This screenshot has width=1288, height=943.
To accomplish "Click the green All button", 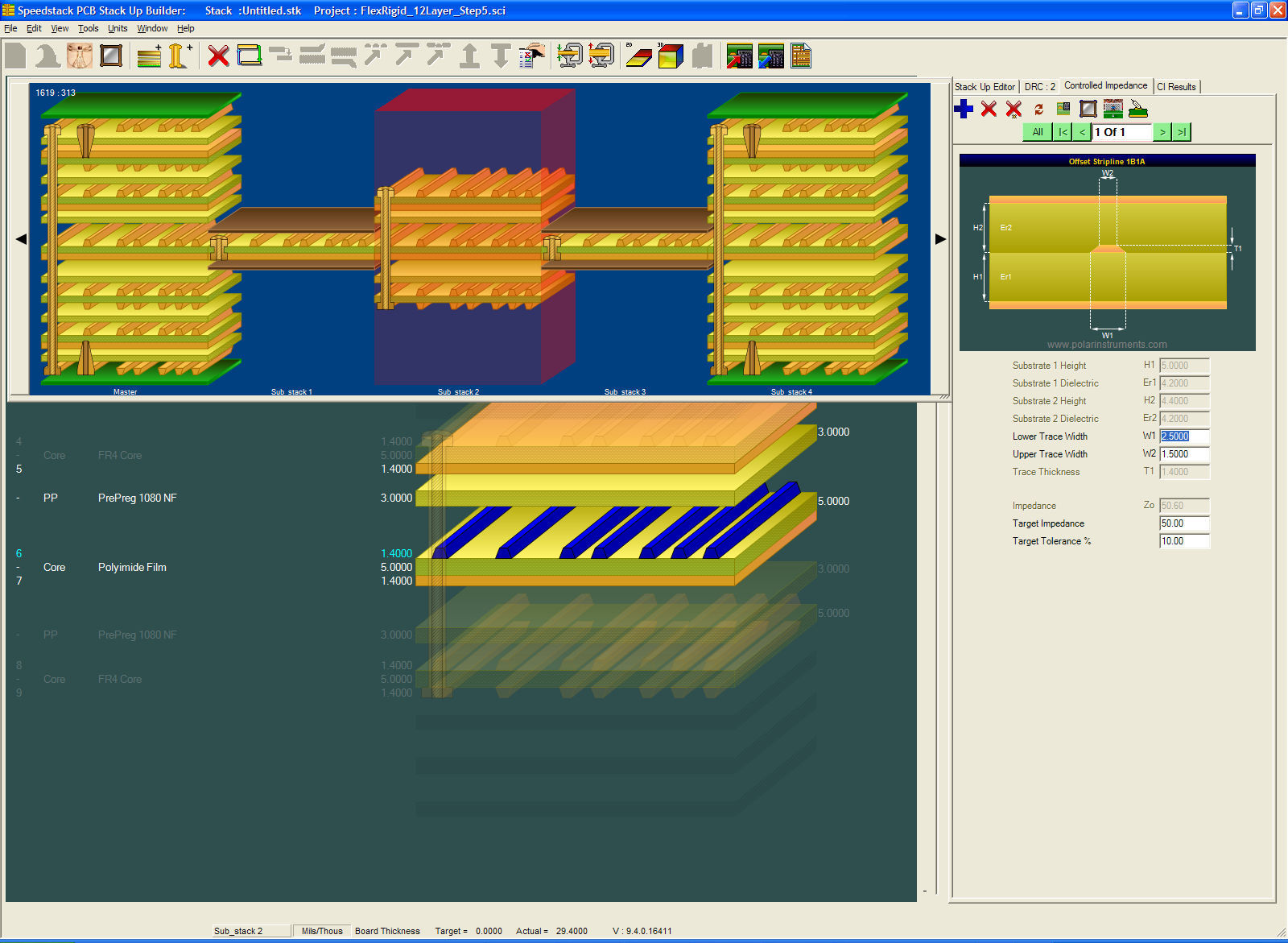I will coord(1037,132).
